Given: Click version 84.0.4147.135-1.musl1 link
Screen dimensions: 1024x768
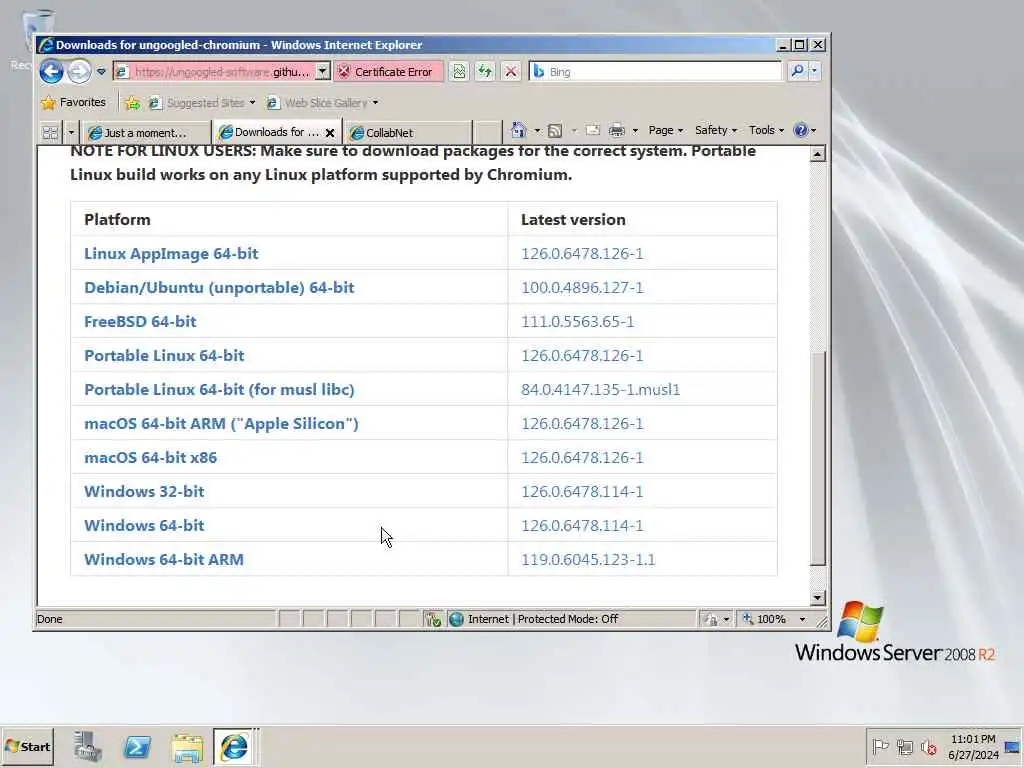Looking at the screenshot, I should click(x=600, y=389).
